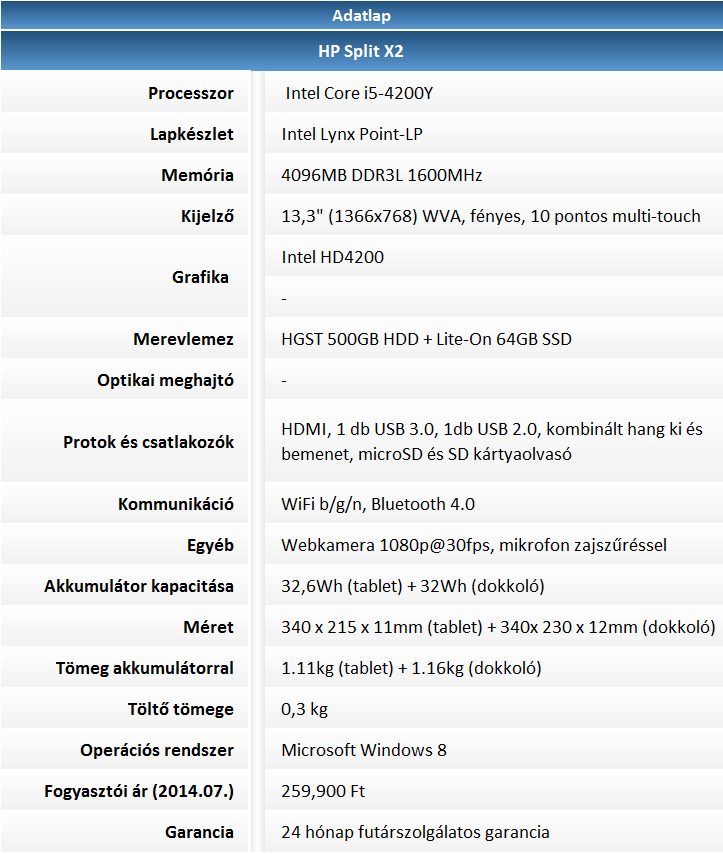Select WiFi b/g/n, Bluetooth 4.0 value
723x854 pixels.
pos(378,504)
